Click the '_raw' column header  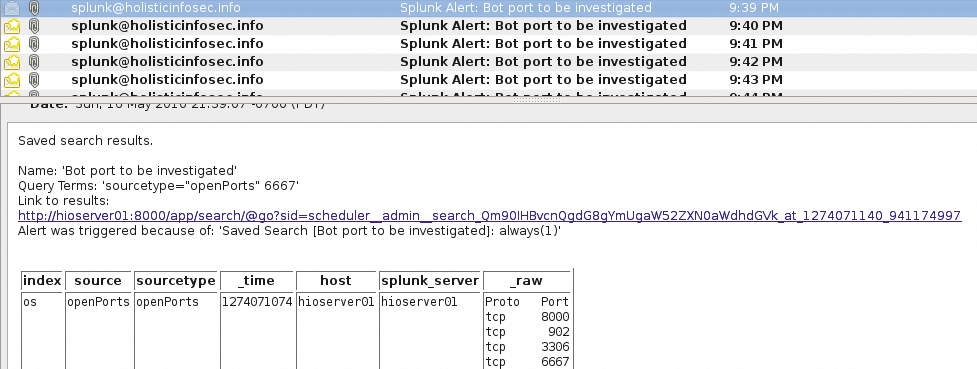click(527, 281)
